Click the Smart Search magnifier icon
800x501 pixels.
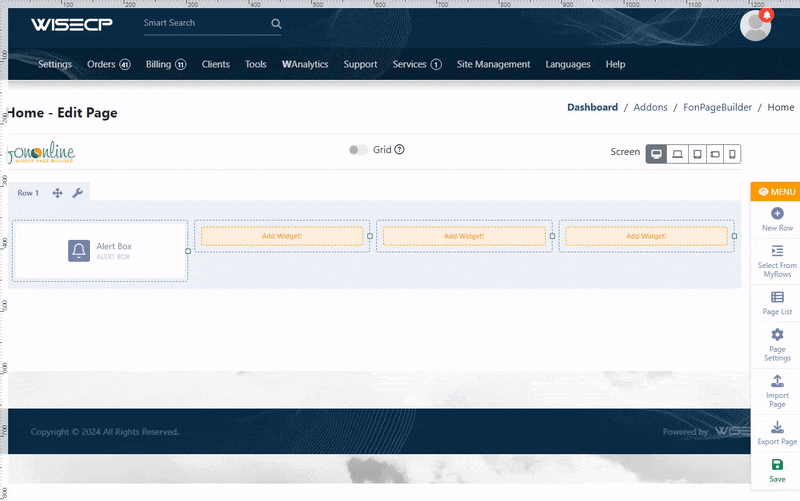[276, 23]
